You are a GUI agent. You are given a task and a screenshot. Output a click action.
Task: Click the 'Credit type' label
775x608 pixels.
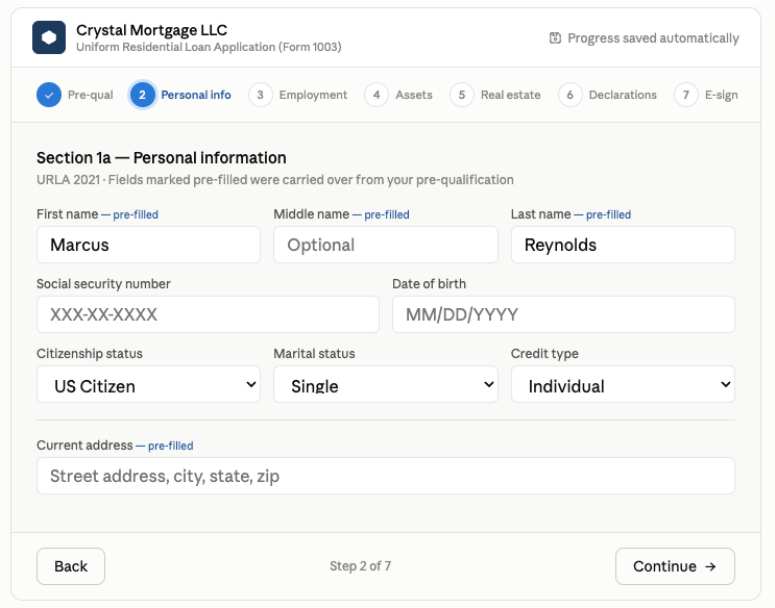point(545,353)
